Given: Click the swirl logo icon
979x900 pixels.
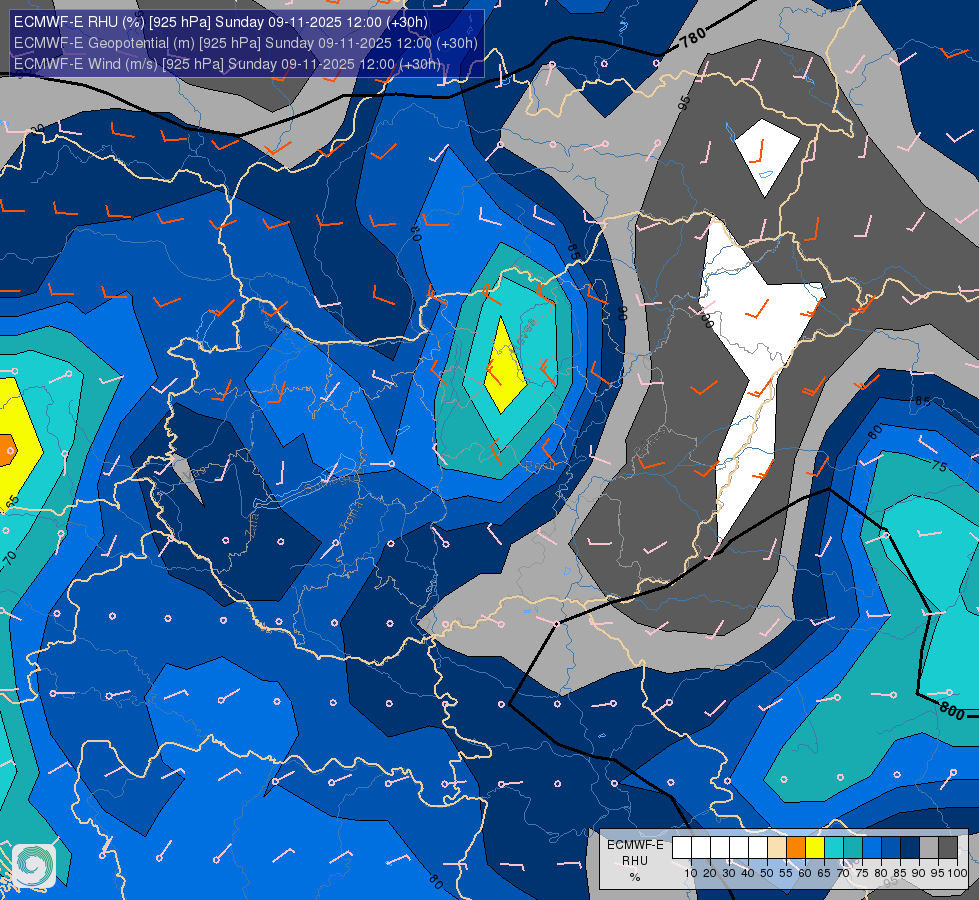Looking at the screenshot, I should [x=34, y=866].
